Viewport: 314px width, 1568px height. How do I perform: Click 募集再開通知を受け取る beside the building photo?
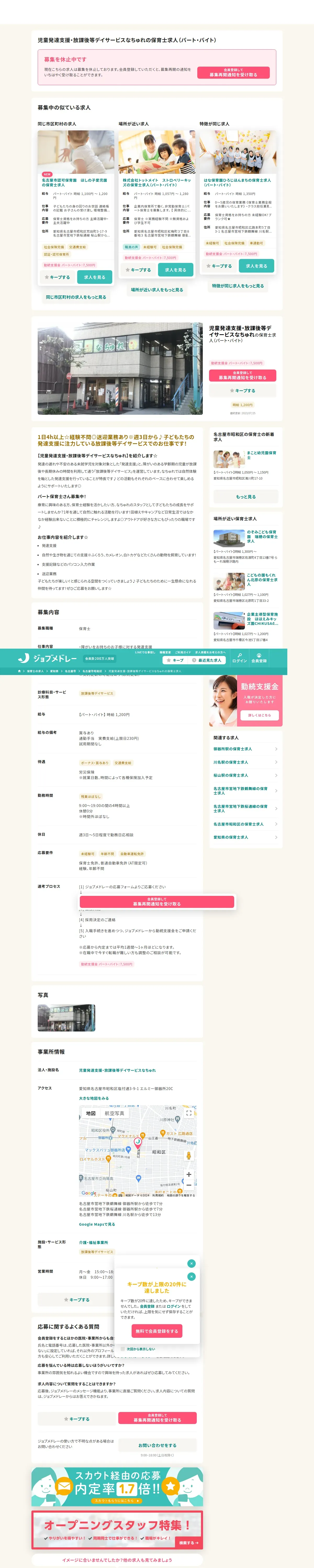[x=243, y=375]
